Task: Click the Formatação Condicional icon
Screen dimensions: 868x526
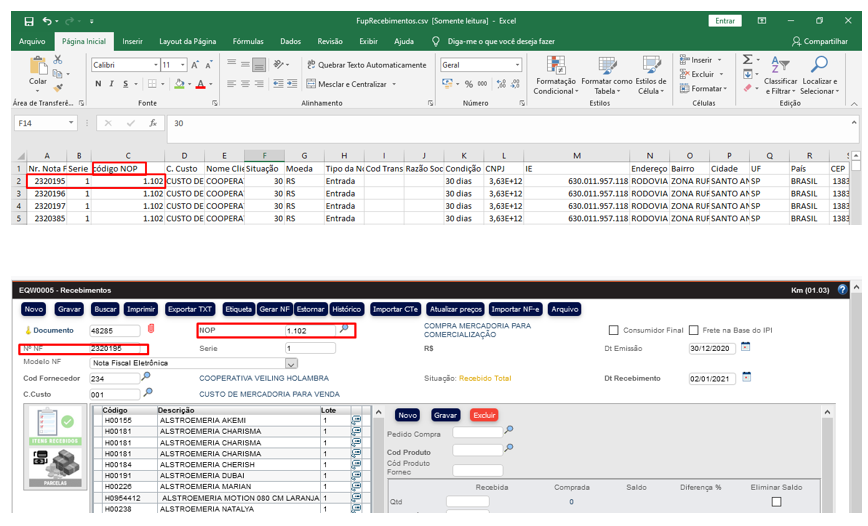Action: [554, 66]
